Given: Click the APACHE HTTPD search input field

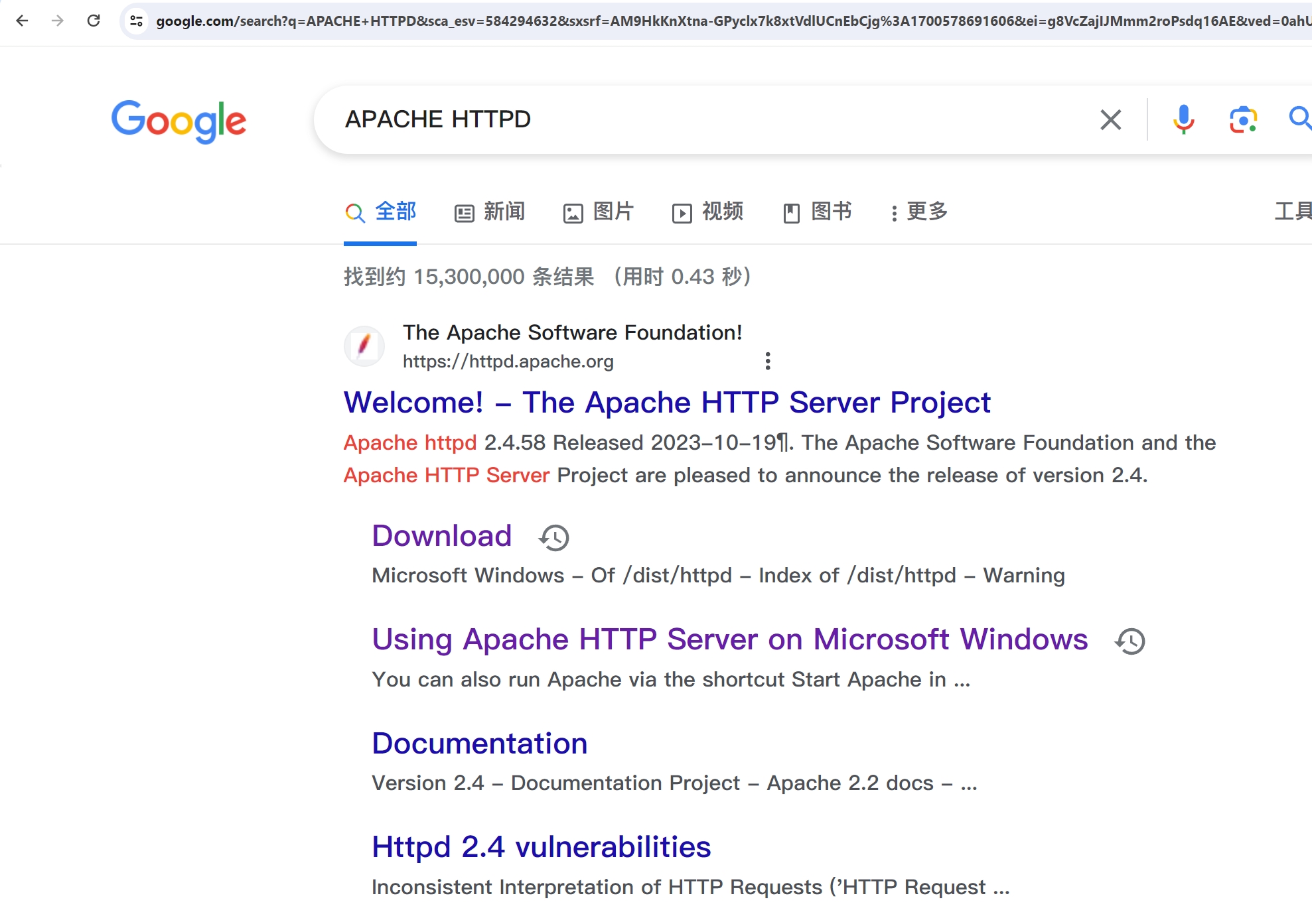Looking at the screenshot, I should 664,119.
